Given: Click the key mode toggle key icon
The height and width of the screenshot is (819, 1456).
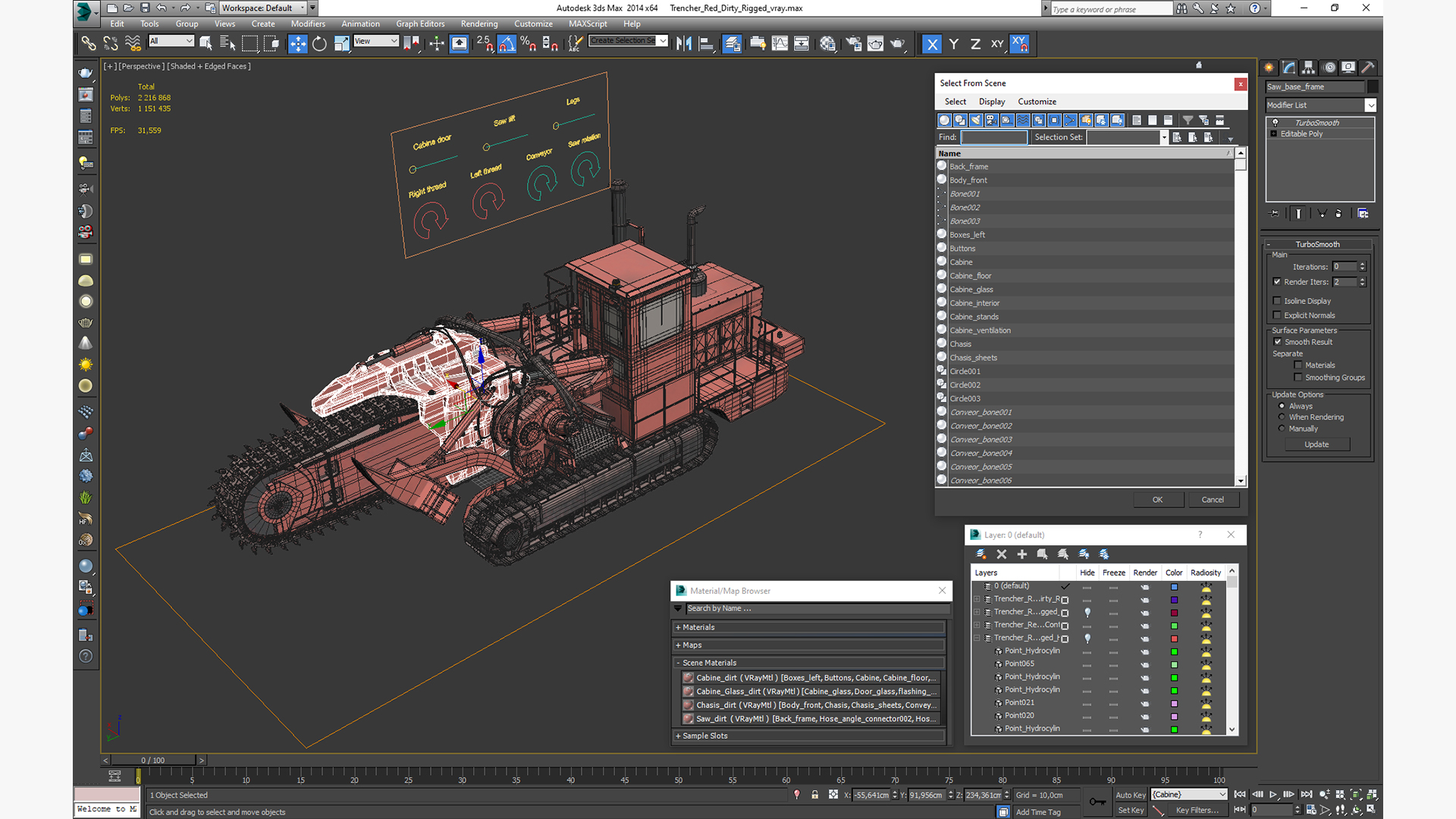Looking at the screenshot, I should pyautogui.click(x=1097, y=802).
